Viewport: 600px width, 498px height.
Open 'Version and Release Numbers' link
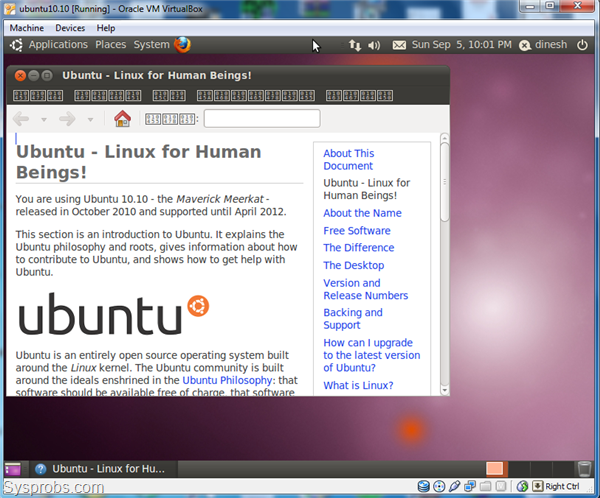coord(365,289)
